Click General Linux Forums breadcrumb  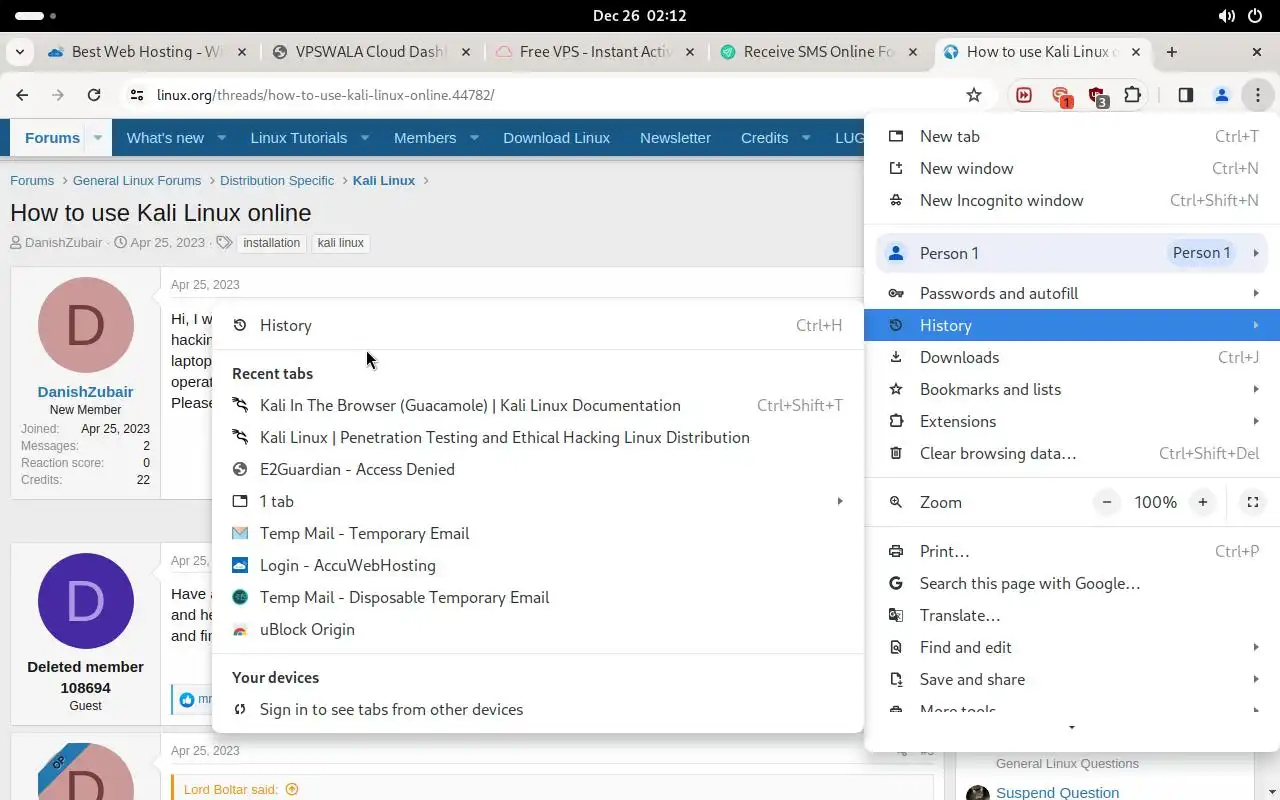137,181
